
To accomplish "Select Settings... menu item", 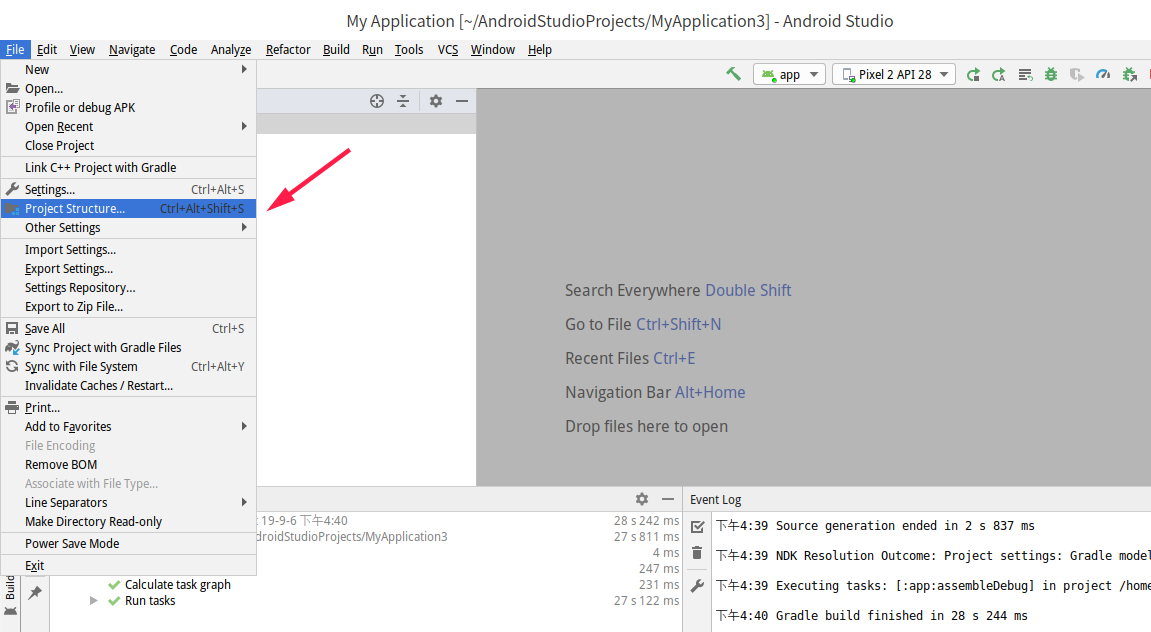I will [x=128, y=189].
